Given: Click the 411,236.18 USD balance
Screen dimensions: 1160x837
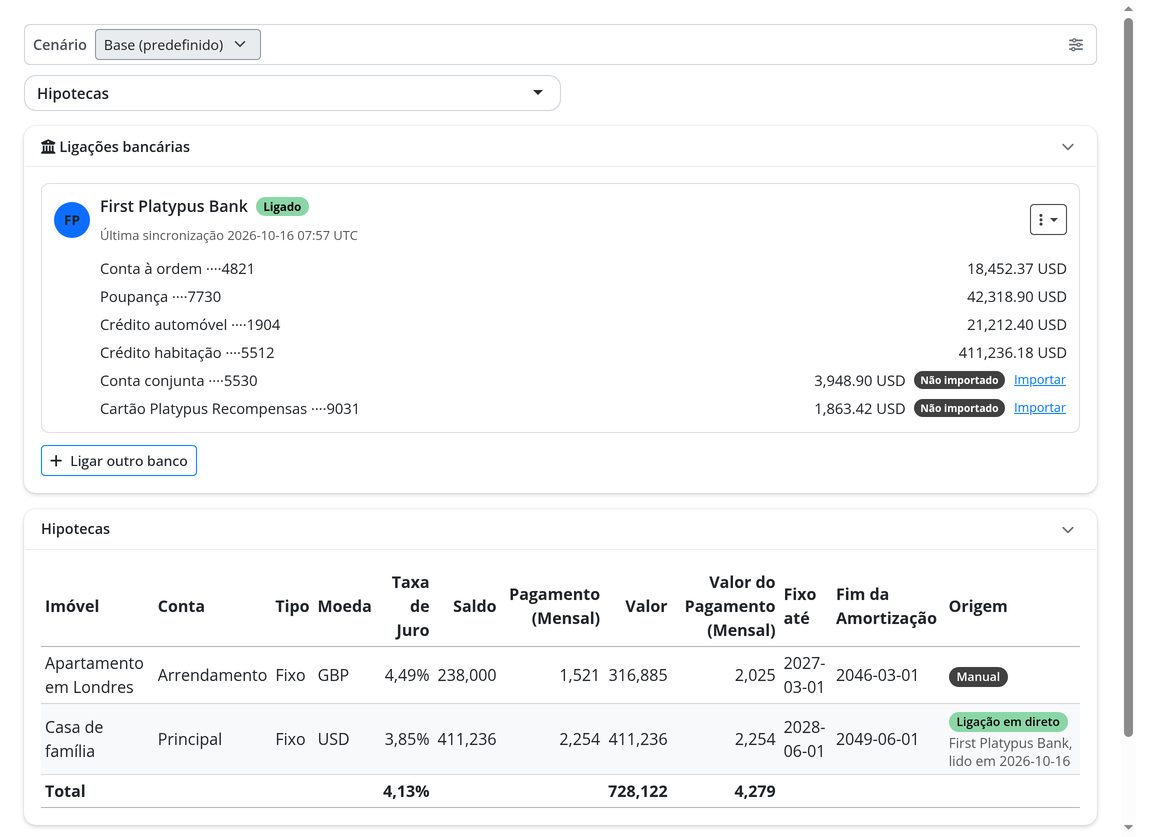Looking at the screenshot, I should [x=1012, y=353].
